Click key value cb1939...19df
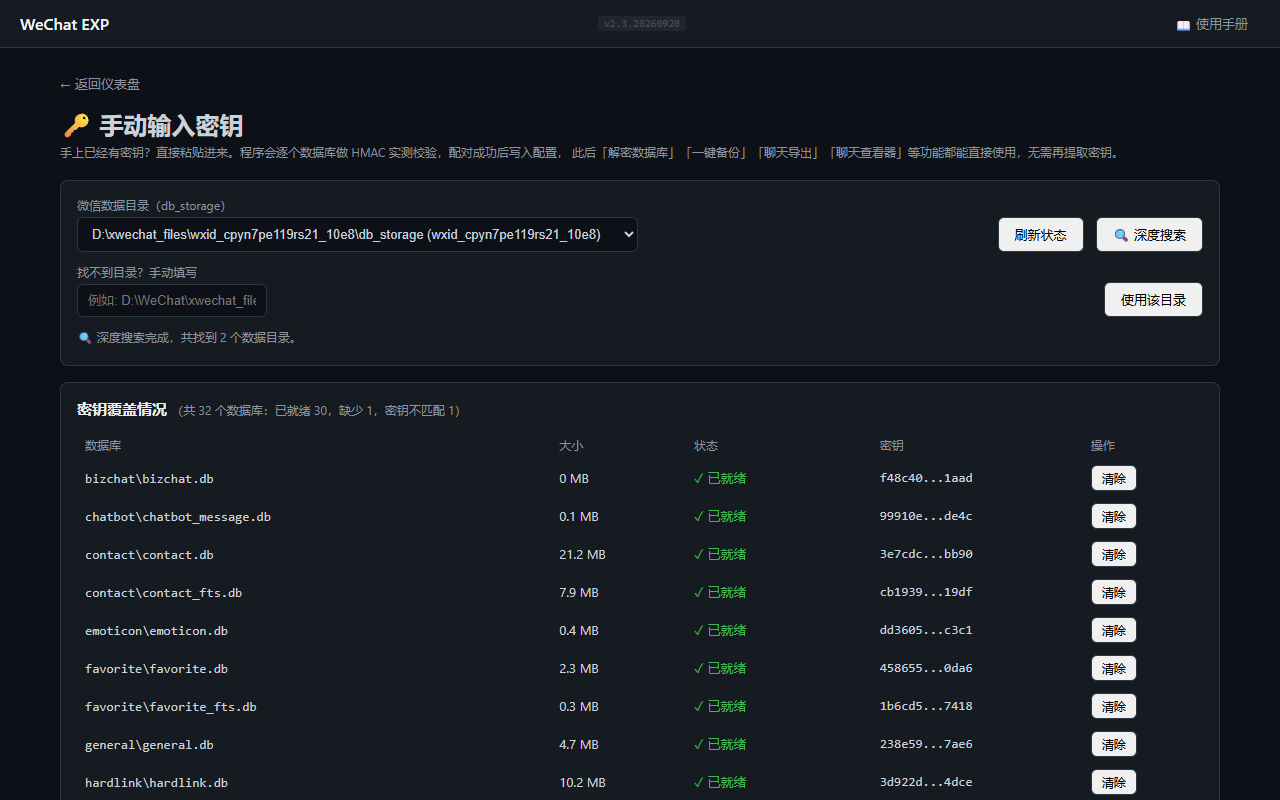This screenshot has height=800, width=1280. coord(926,593)
